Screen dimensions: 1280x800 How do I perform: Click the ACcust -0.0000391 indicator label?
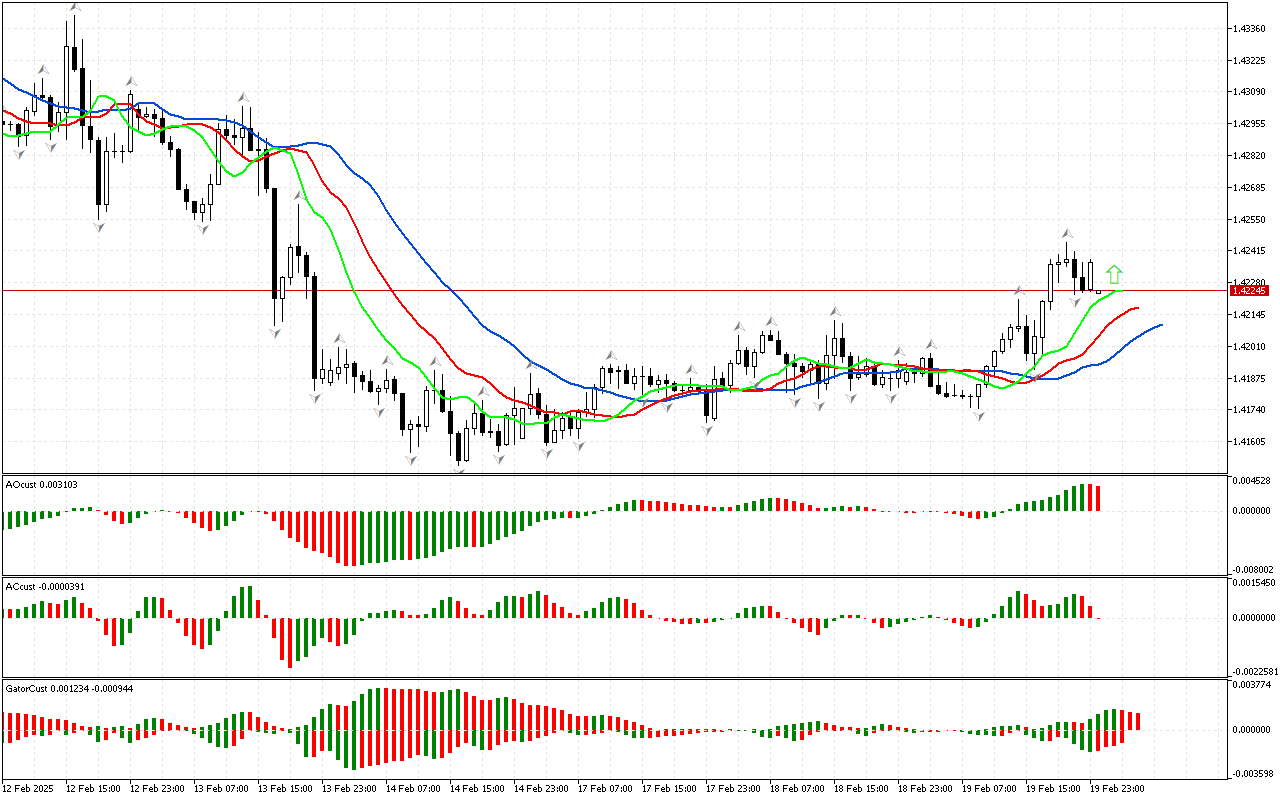(44, 585)
